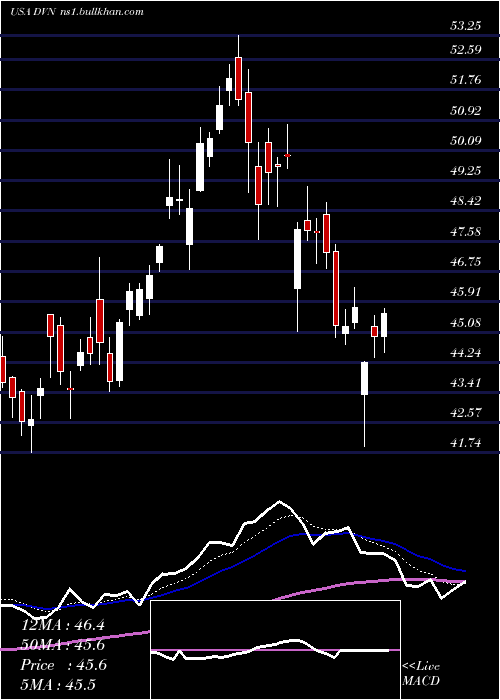Click the 50.09 price axis label

pyautogui.click(x=466, y=141)
